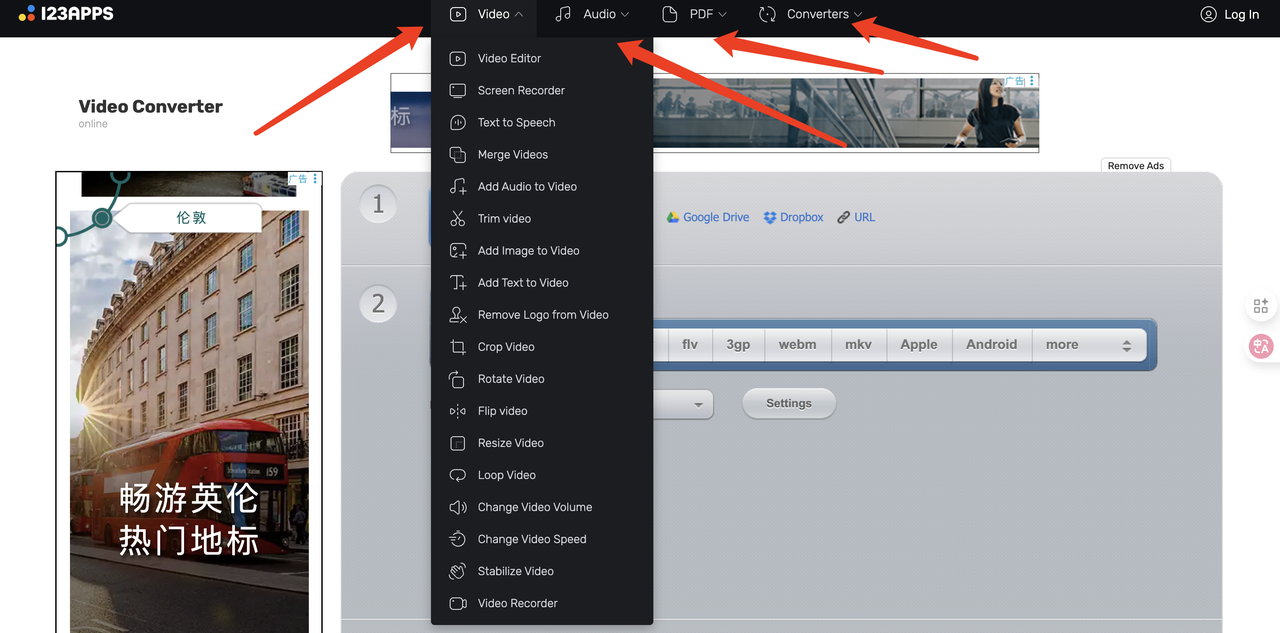Open the 'more' formats dropdown

[x=1088, y=345]
